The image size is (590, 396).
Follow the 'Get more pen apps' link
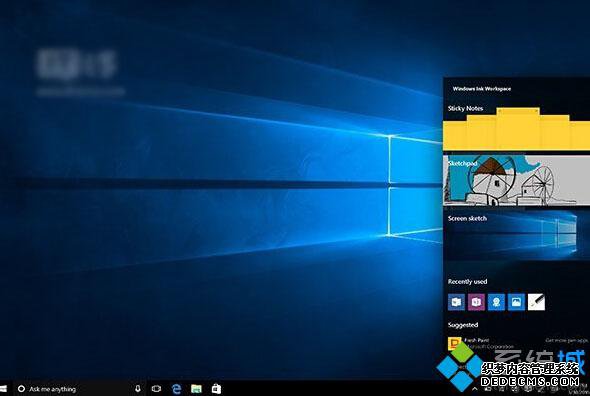[566, 340]
